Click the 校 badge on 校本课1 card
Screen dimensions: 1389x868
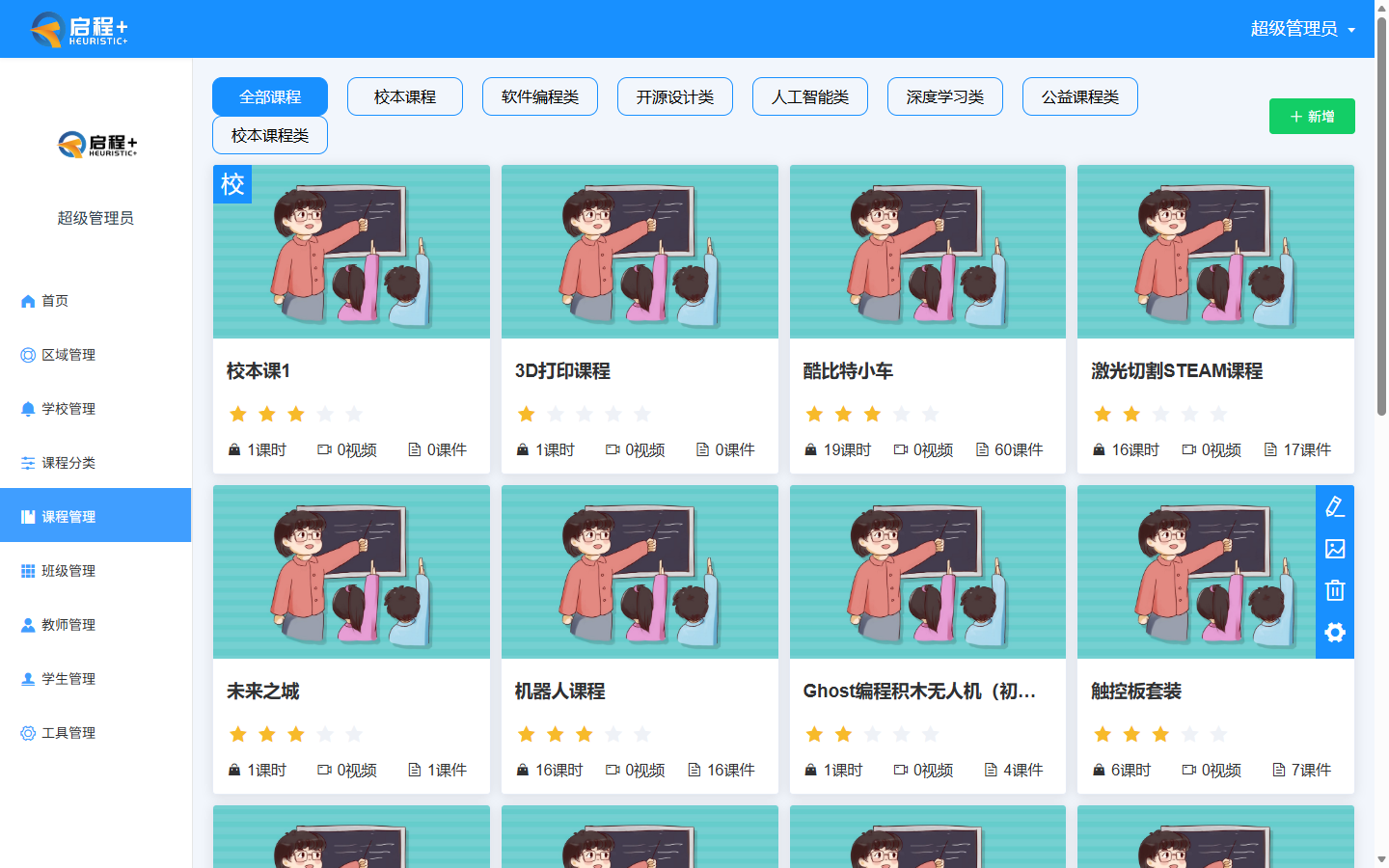pos(232,184)
